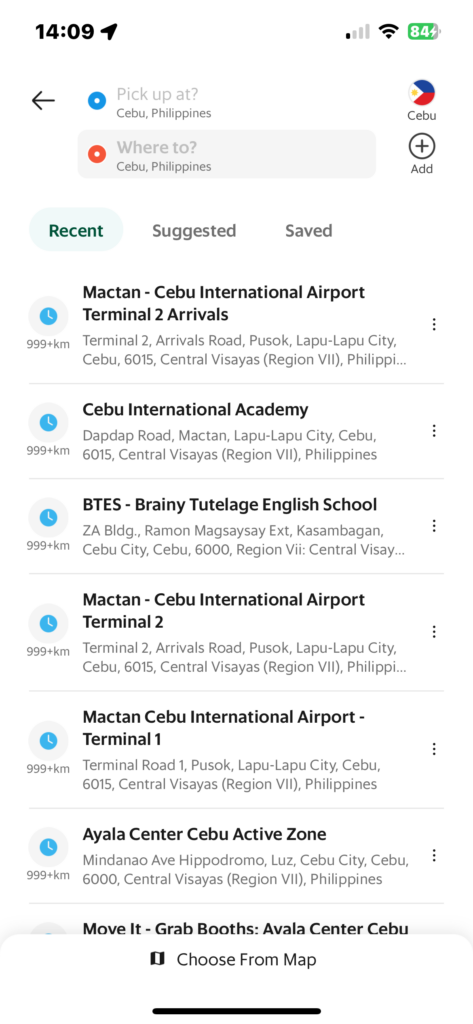Select the Recent tab
The height and width of the screenshot is (1024, 473).
point(76,230)
